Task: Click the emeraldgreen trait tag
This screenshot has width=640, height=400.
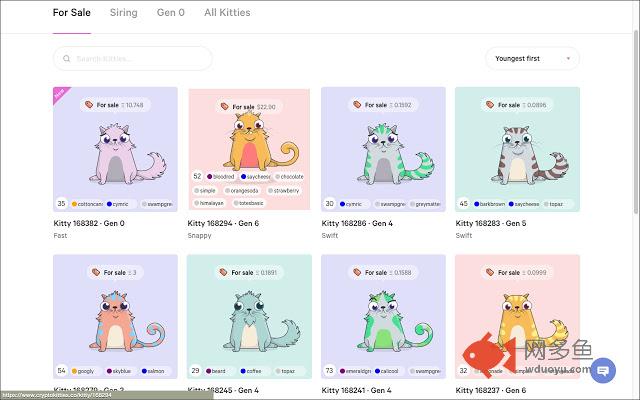Action: (x=356, y=371)
